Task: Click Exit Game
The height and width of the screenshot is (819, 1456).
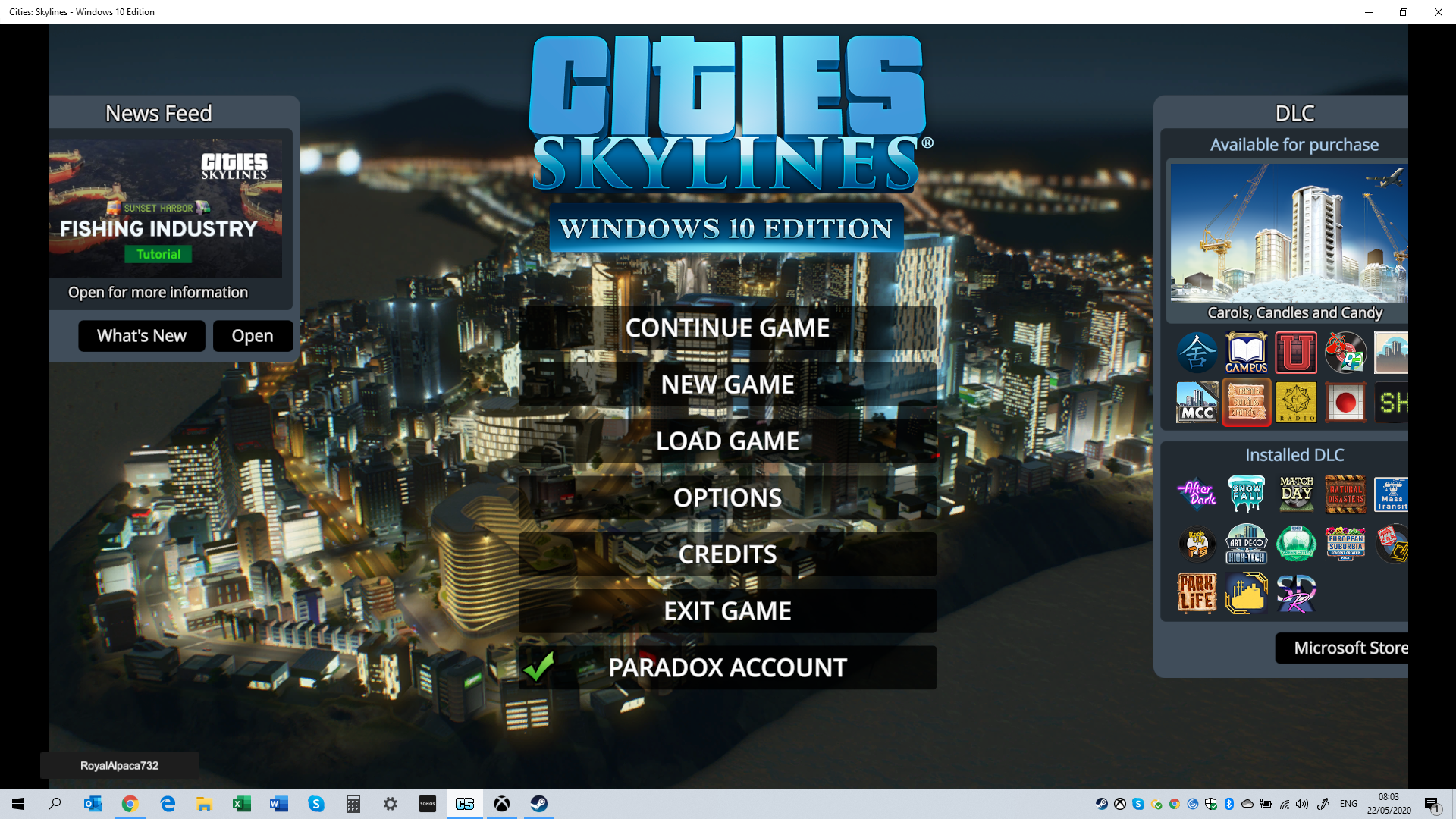Action: (x=727, y=611)
